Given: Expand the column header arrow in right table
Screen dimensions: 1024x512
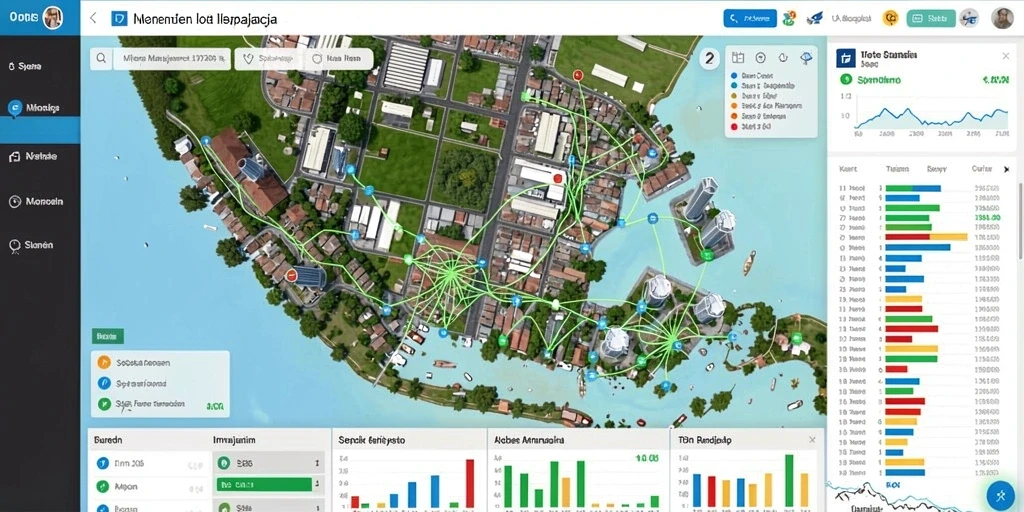Looking at the screenshot, I should tap(1006, 169).
